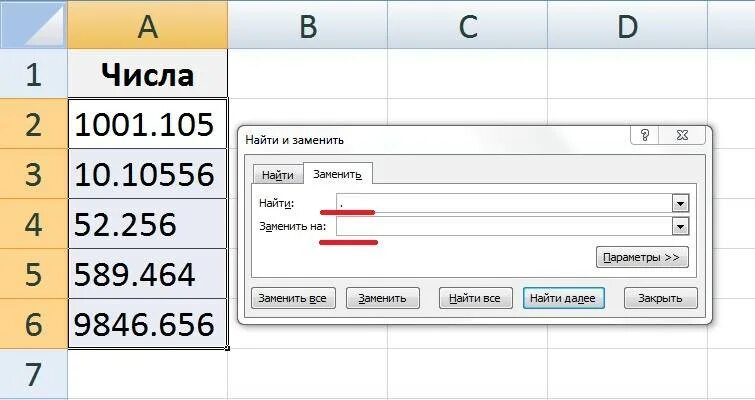Viewport: 755px width, 400px height.
Task: Click the Найти все button
Action: (x=475, y=298)
